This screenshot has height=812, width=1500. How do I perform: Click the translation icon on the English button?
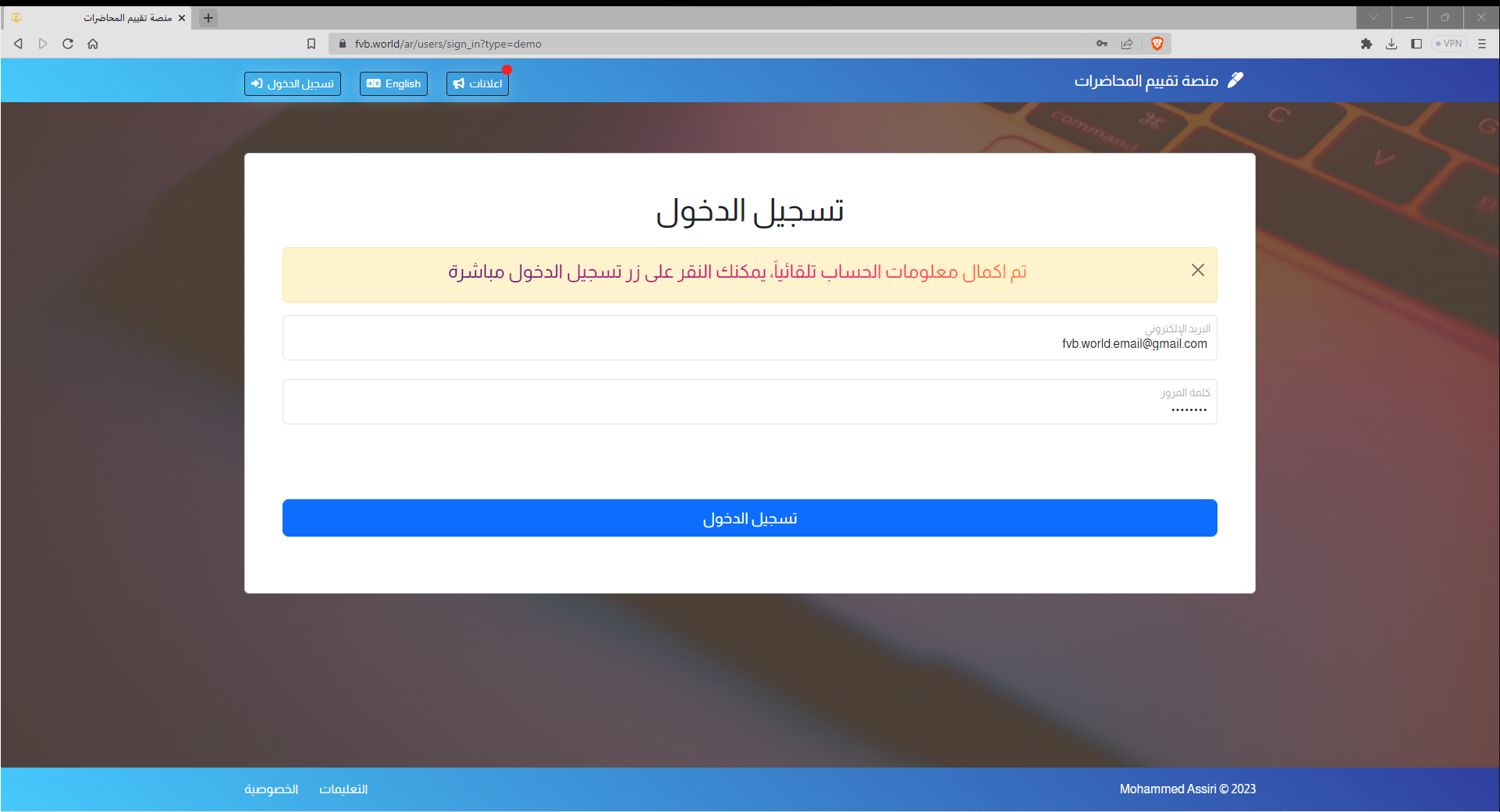pyautogui.click(x=374, y=83)
